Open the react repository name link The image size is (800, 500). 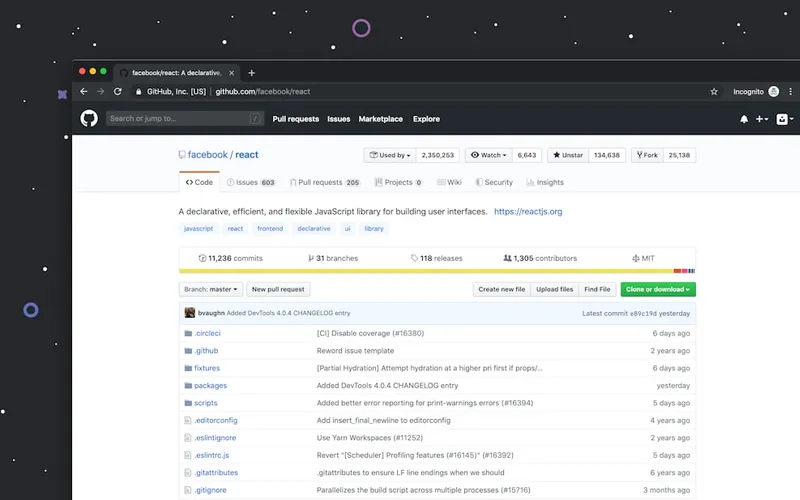(247, 155)
